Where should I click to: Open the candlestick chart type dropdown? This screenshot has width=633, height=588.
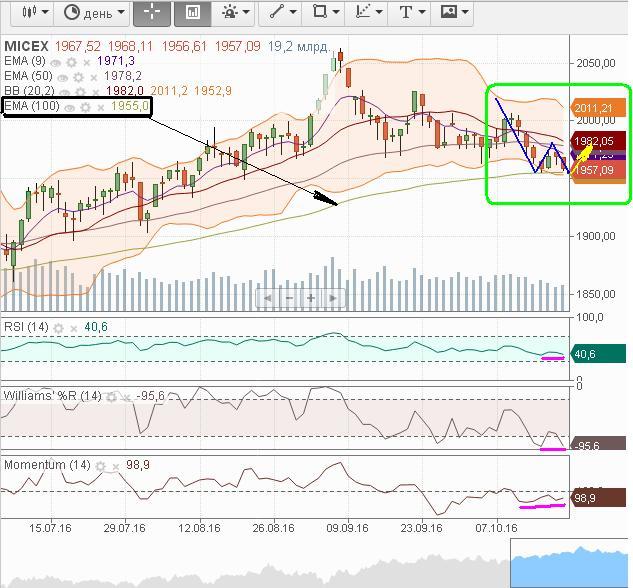pos(45,12)
